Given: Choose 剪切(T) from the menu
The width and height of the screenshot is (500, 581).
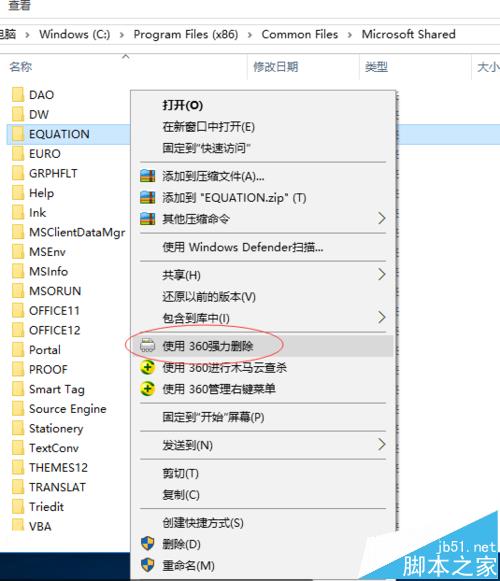Looking at the screenshot, I should click(x=181, y=474).
